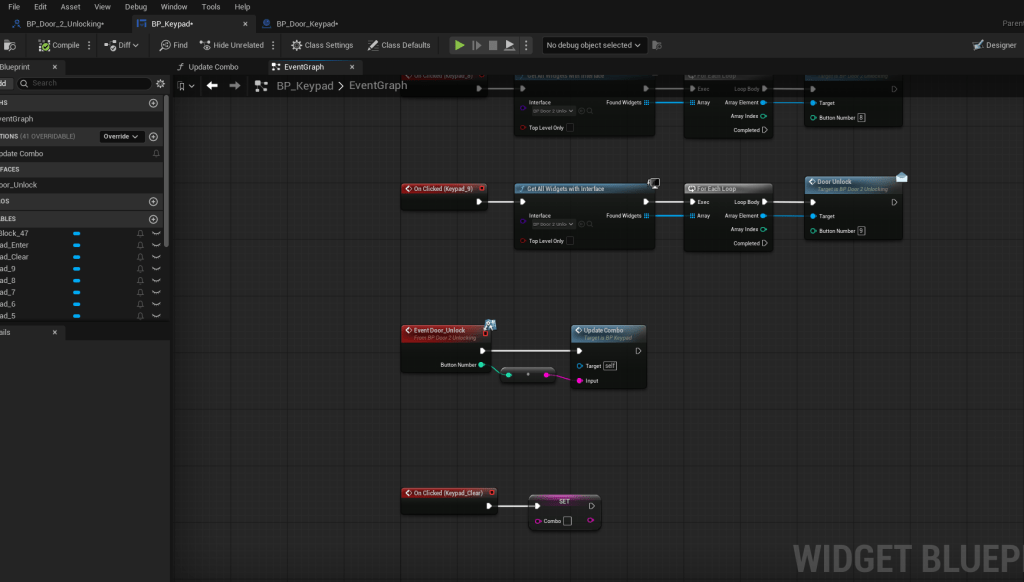The width and height of the screenshot is (1024, 582).
Task: Click the Search field in My Blueprint panel
Action: click(85, 83)
